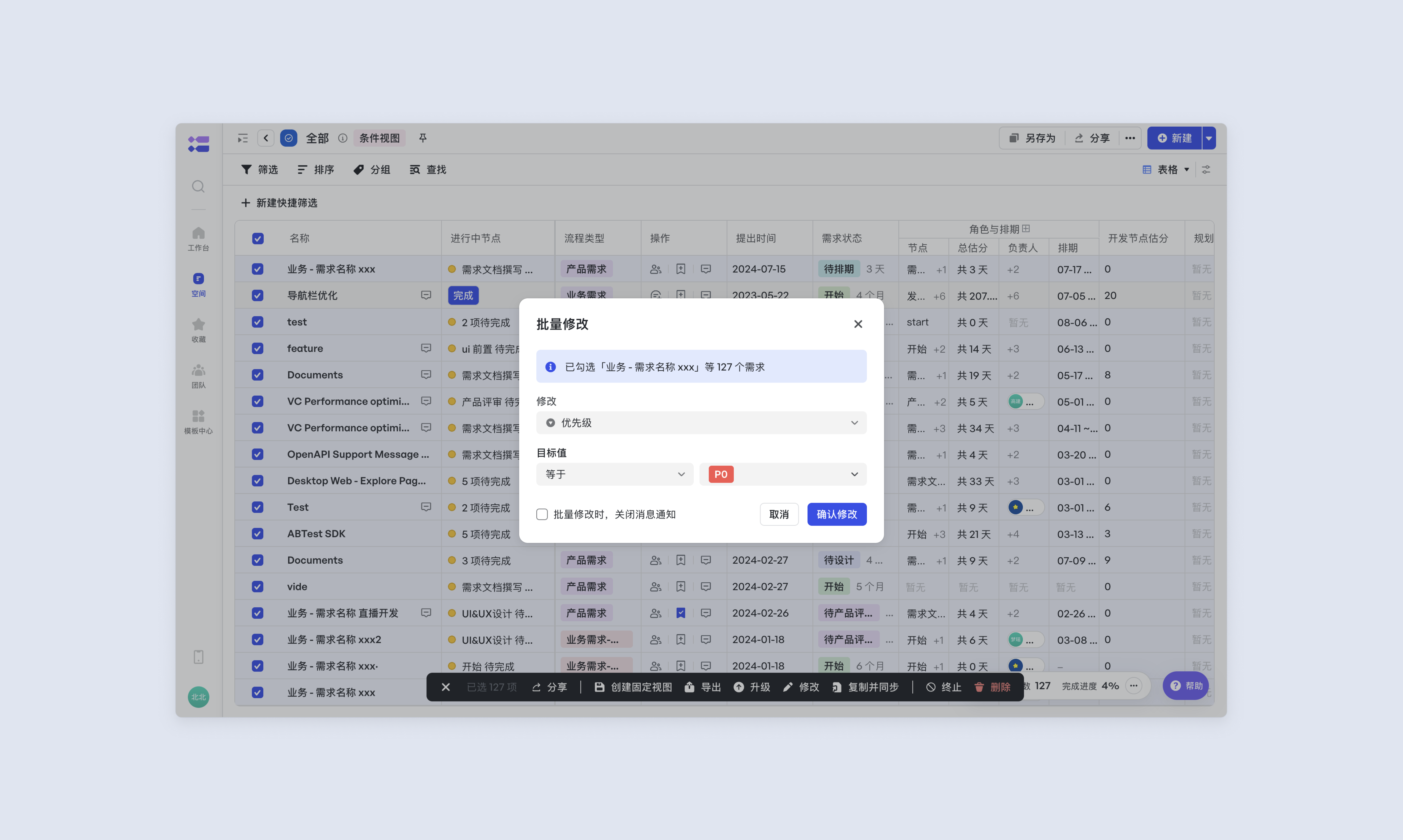1403x840 pixels.
Task: Enable 批量修改时，关闭消息通知 checkbox
Action: (542, 515)
